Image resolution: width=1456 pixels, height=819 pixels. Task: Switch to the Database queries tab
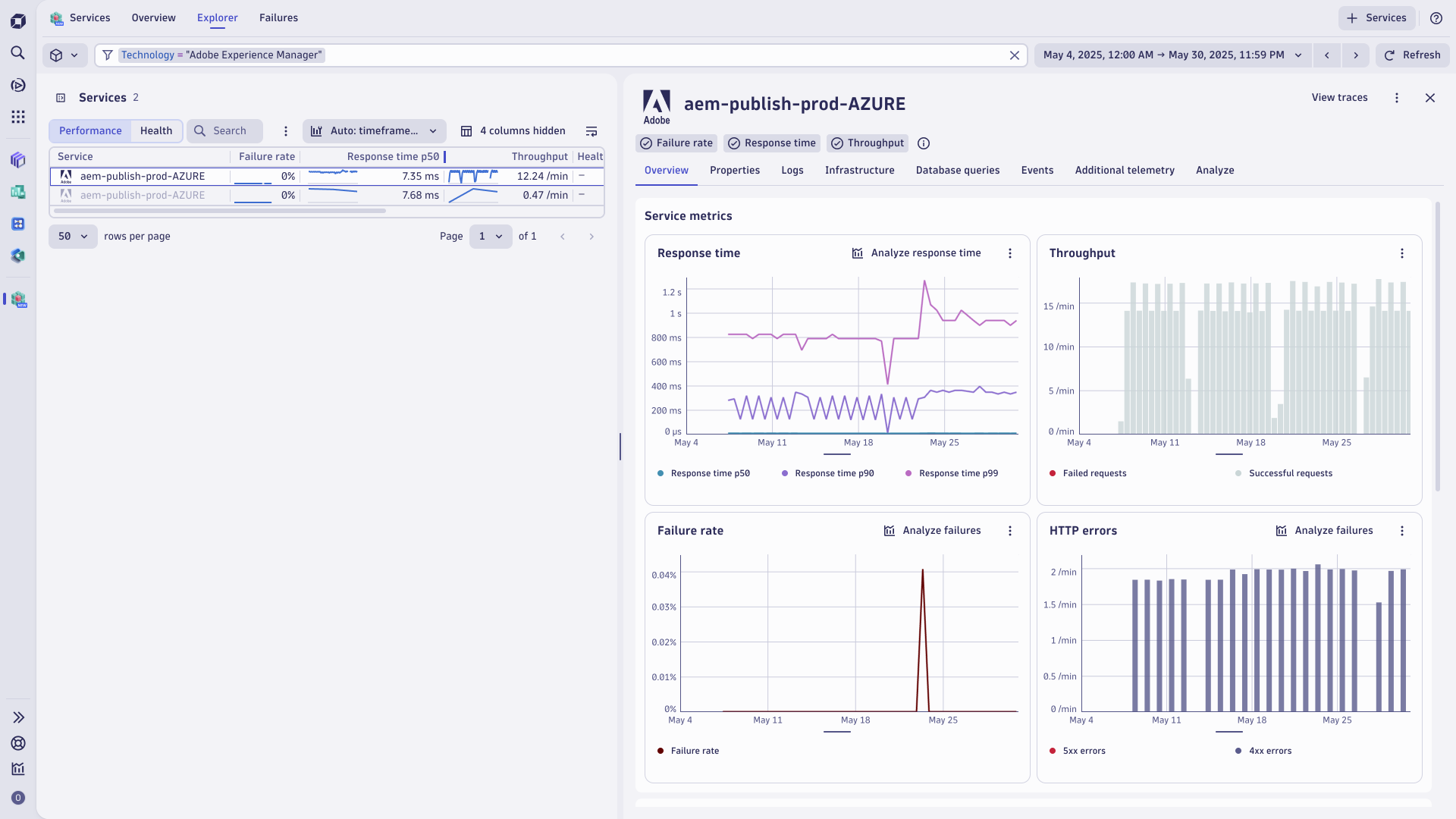[x=957, y=171]
